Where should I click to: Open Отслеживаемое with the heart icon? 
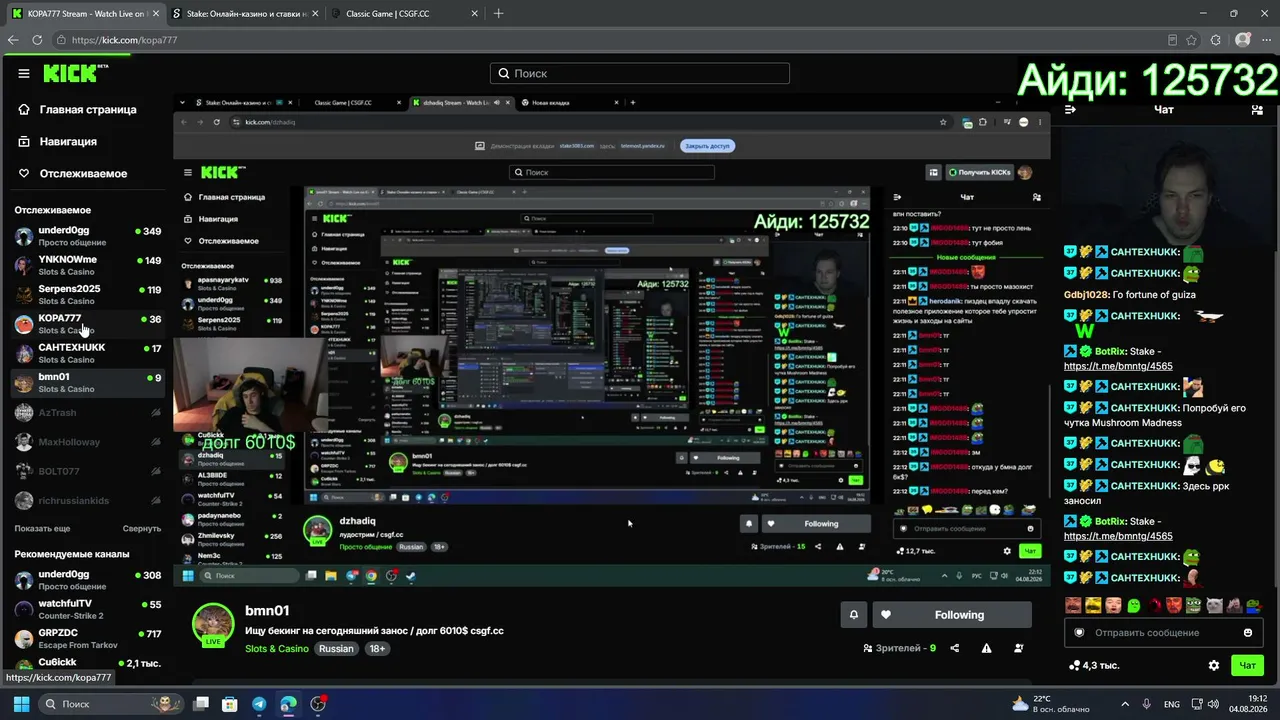(73, 173)
